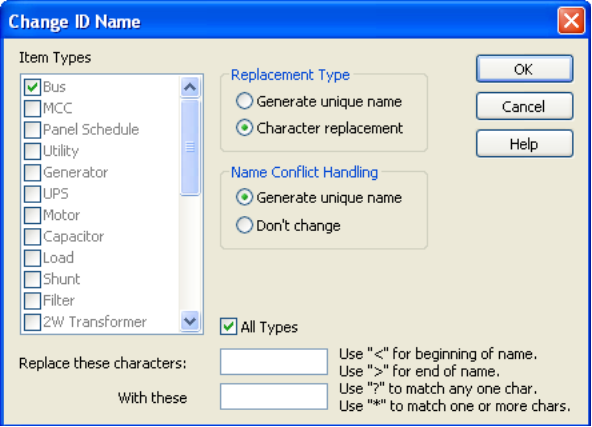Click the Item Types list scroll up arrow
This screenshot has width=592, height=427.
tap(190, 87)
